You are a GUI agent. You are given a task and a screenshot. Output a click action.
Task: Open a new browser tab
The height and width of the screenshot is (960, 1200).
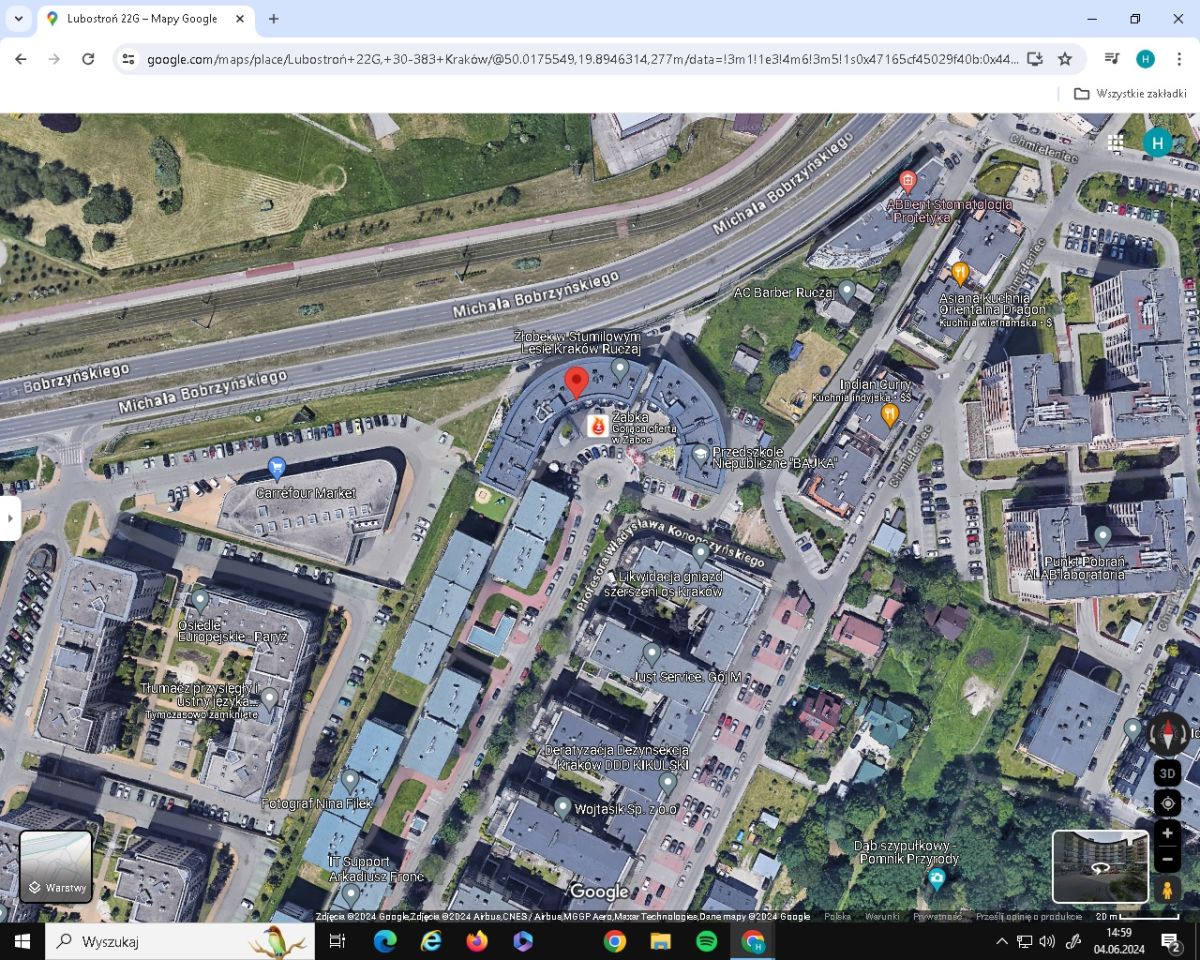(x=273, y=19)
